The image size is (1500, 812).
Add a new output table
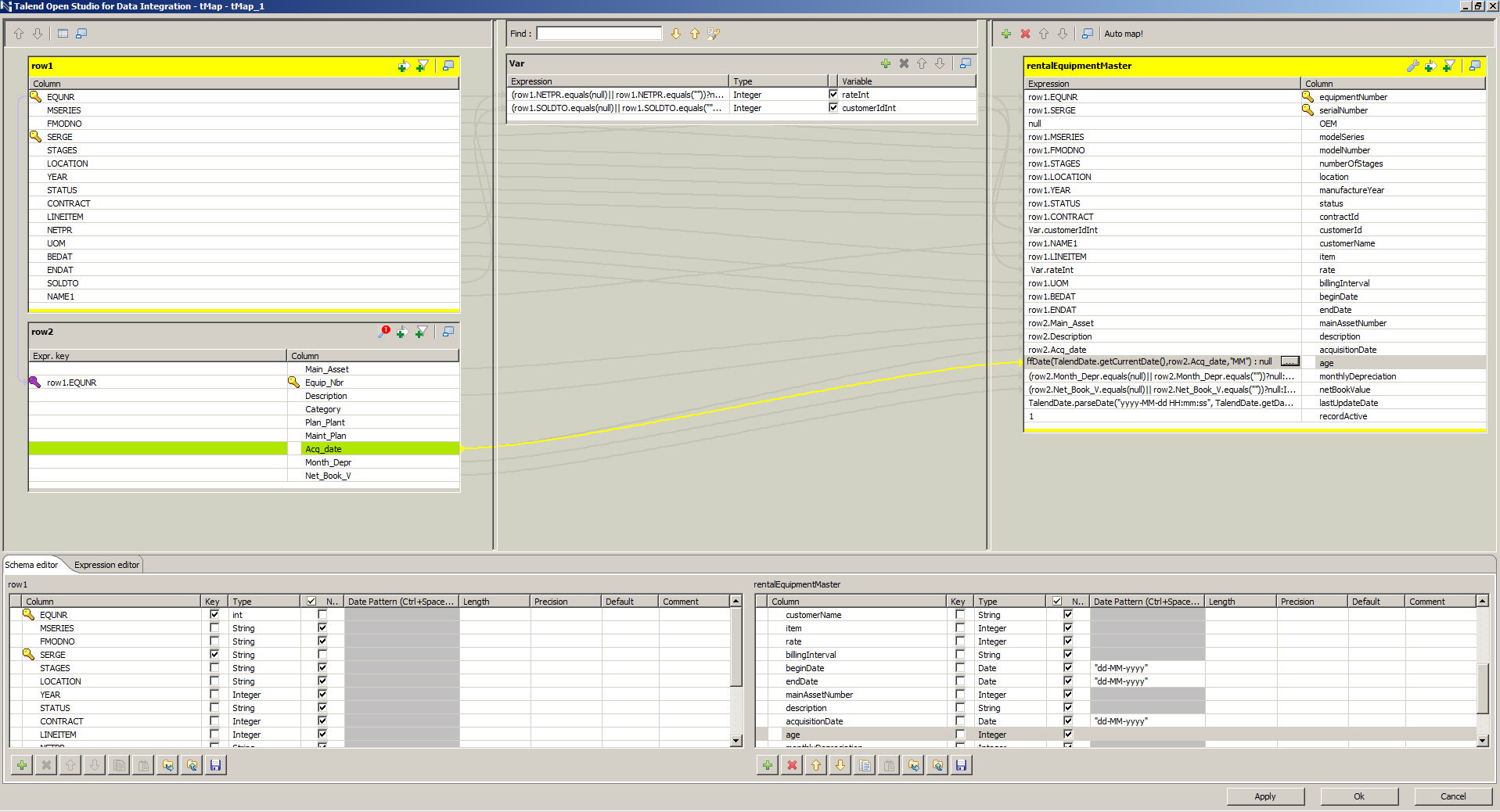pyautogui.click(x=1006, y=34)
